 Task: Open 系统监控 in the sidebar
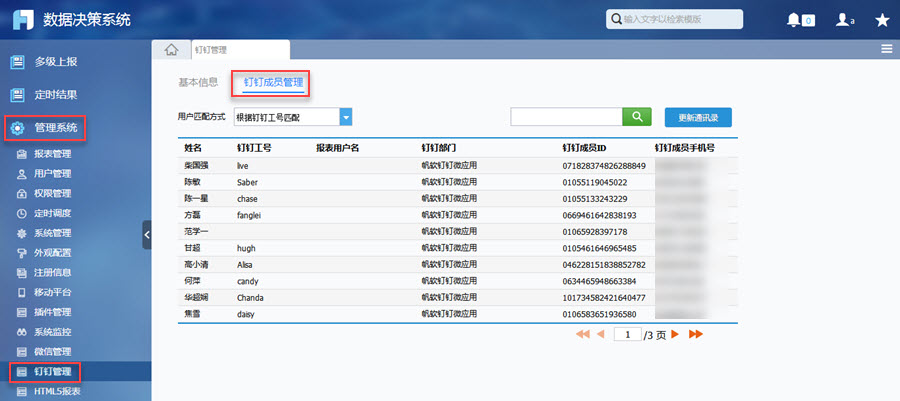click(53, 332)
